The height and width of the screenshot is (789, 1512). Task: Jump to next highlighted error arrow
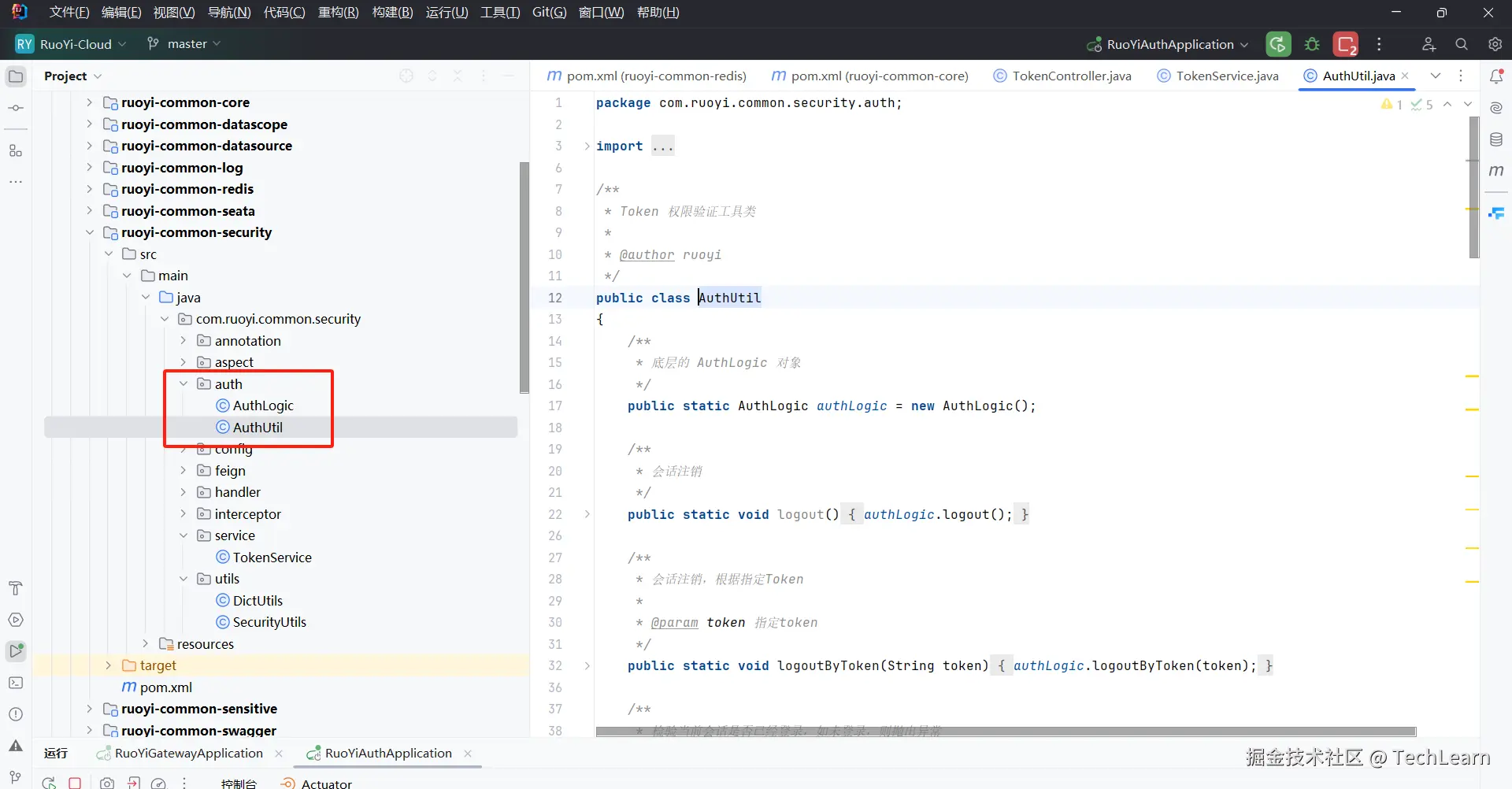[x=1467, y=104]
